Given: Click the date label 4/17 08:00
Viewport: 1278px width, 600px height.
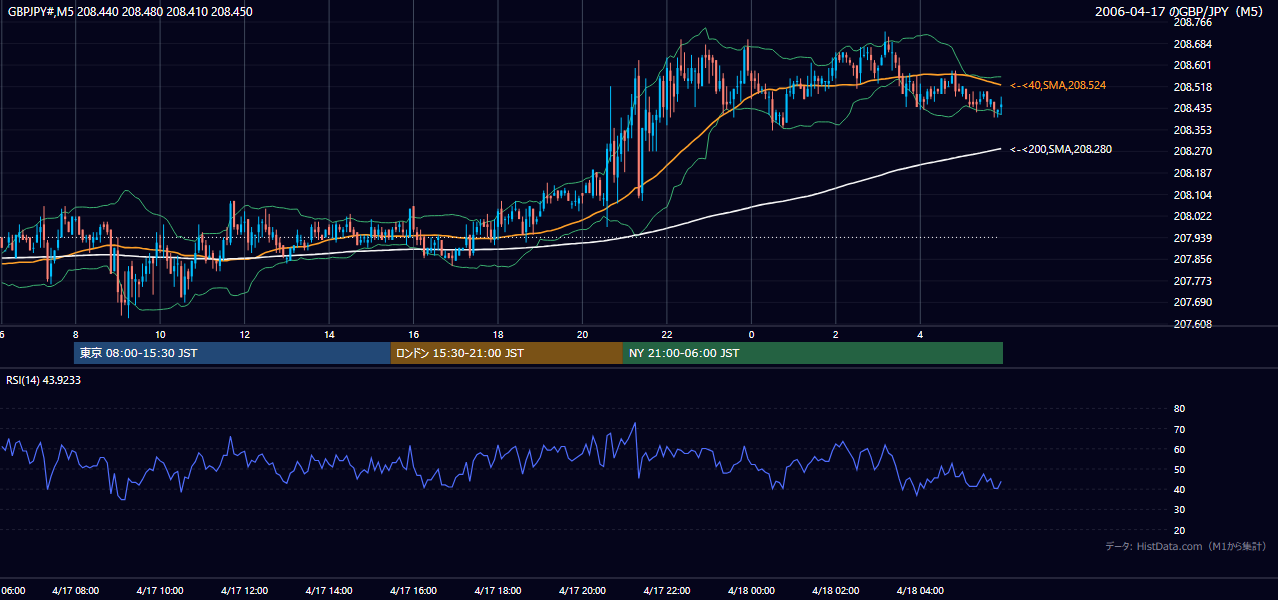Looking at the screenshot, I should click(x=75, y=591).
